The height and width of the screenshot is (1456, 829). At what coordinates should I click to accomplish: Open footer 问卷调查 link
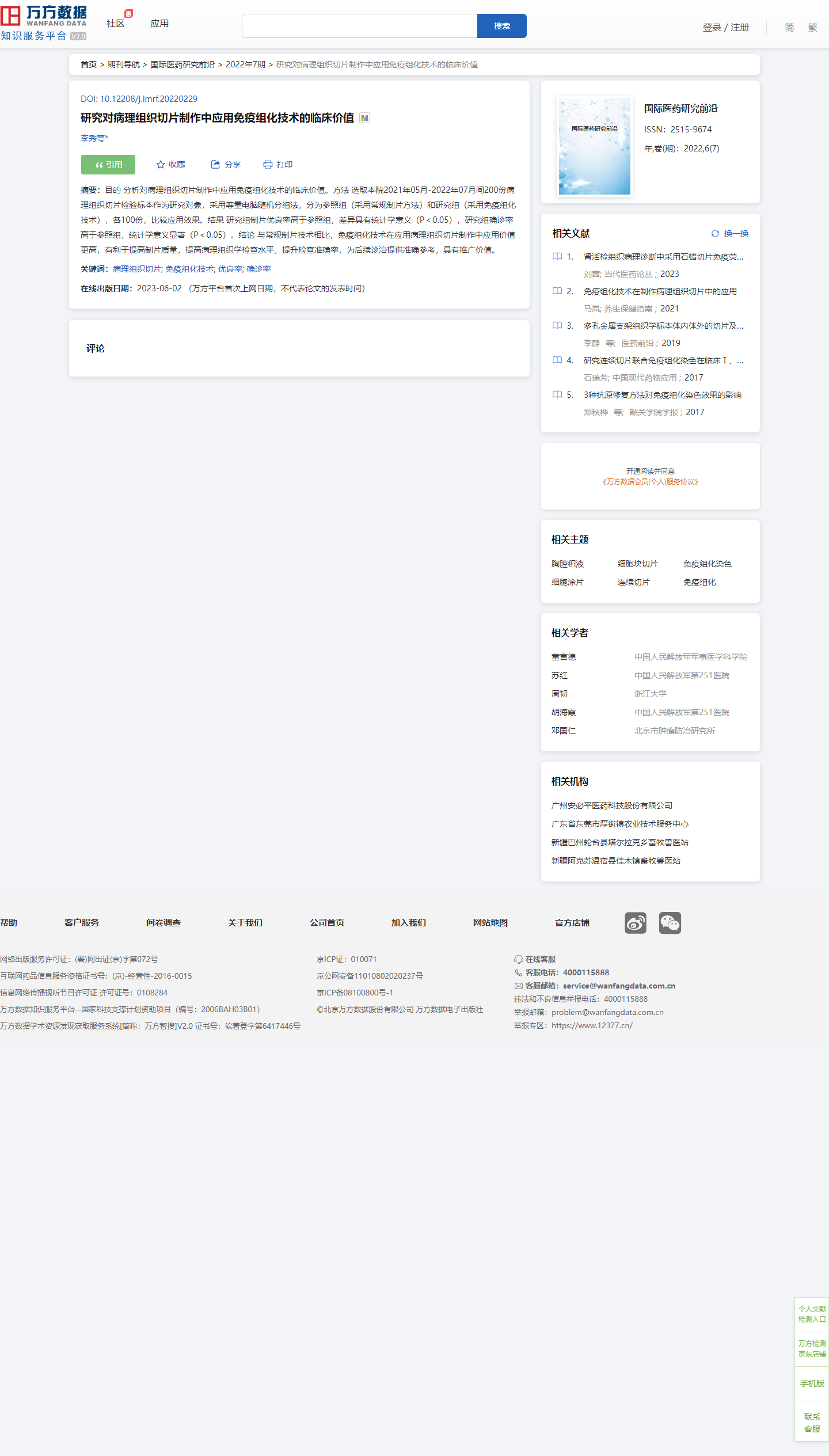pos(163,923)
